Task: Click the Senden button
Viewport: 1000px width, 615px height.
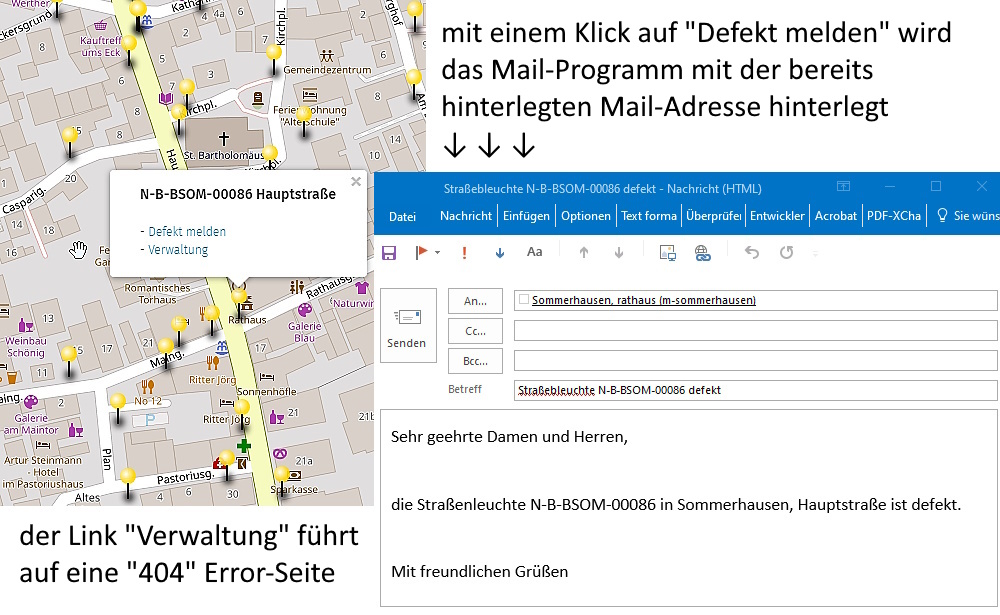Action: point(407,326)
